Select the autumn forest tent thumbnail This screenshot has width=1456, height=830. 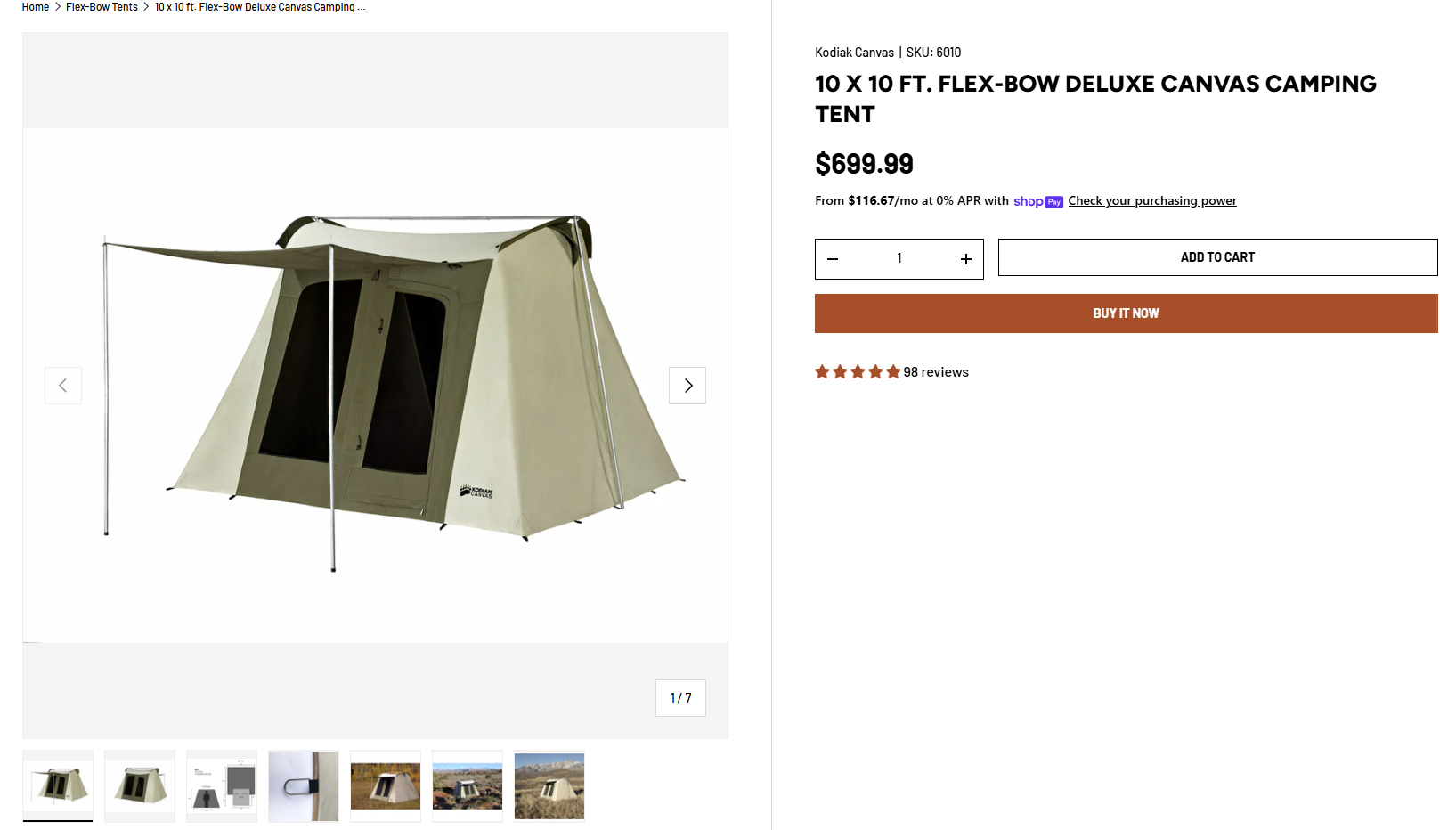click(386, 785)
